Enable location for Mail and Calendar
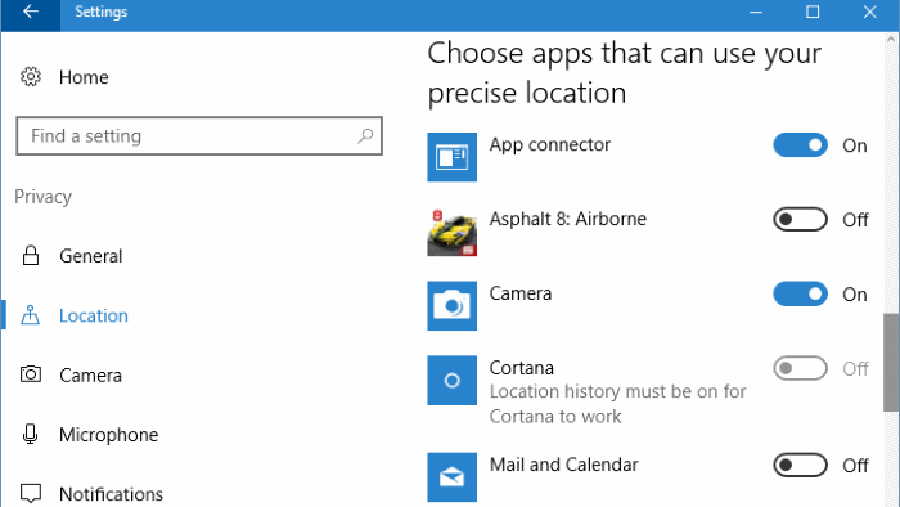 (x=800, y=465)
